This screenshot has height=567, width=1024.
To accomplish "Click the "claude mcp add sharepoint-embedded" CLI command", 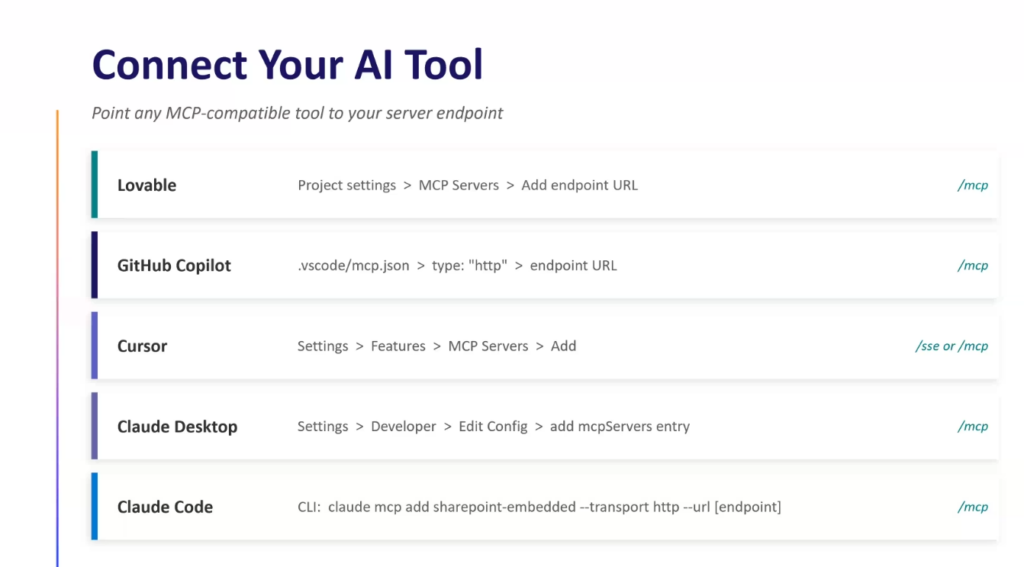I will click(451, 507).
